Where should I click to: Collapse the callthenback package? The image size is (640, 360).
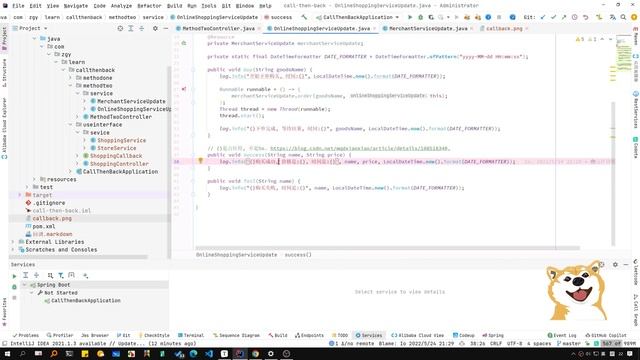63,70
